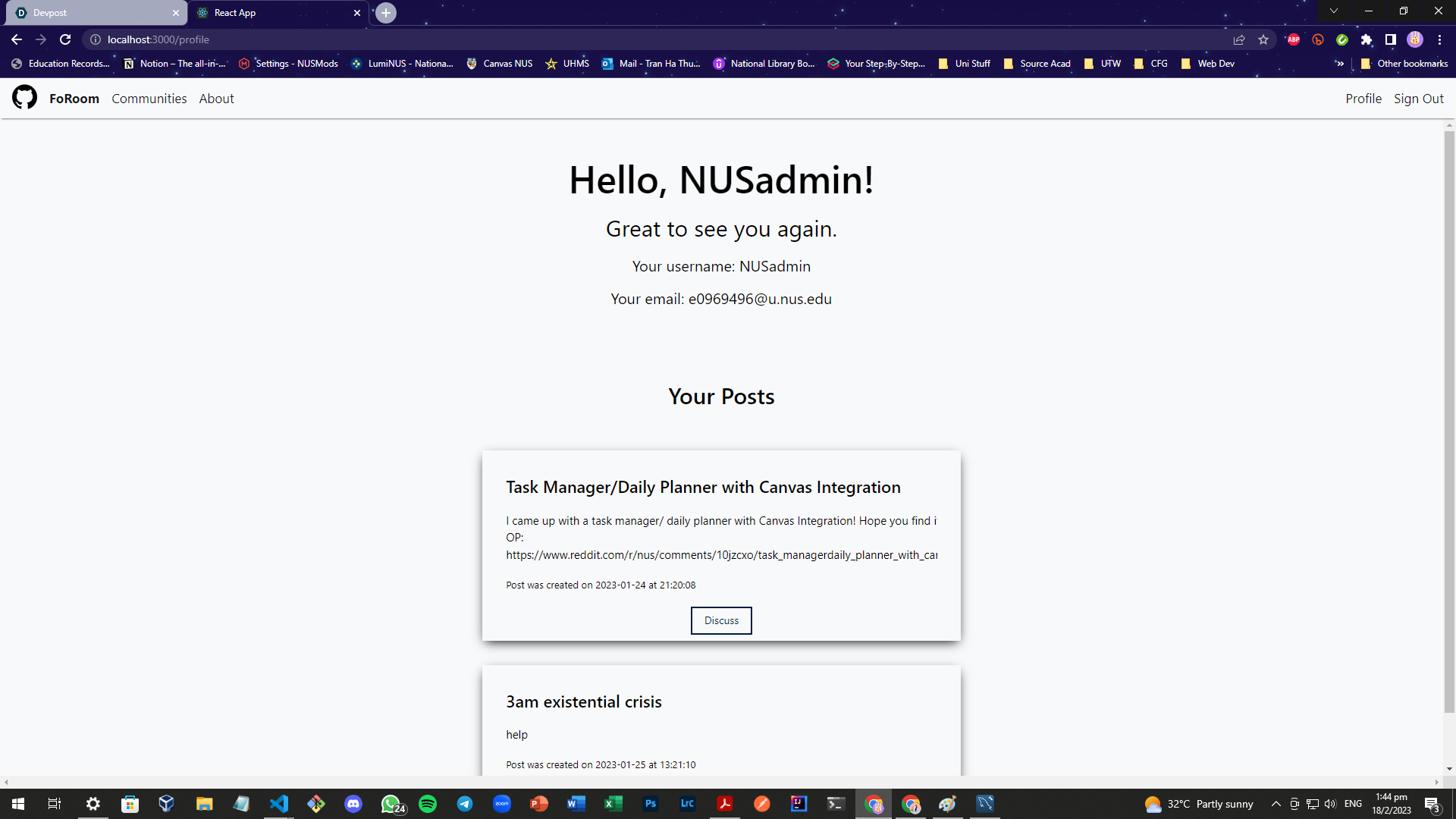The image size is (1456, 819).
Task: Open the Communities nav item
Action: click(149, 99)
